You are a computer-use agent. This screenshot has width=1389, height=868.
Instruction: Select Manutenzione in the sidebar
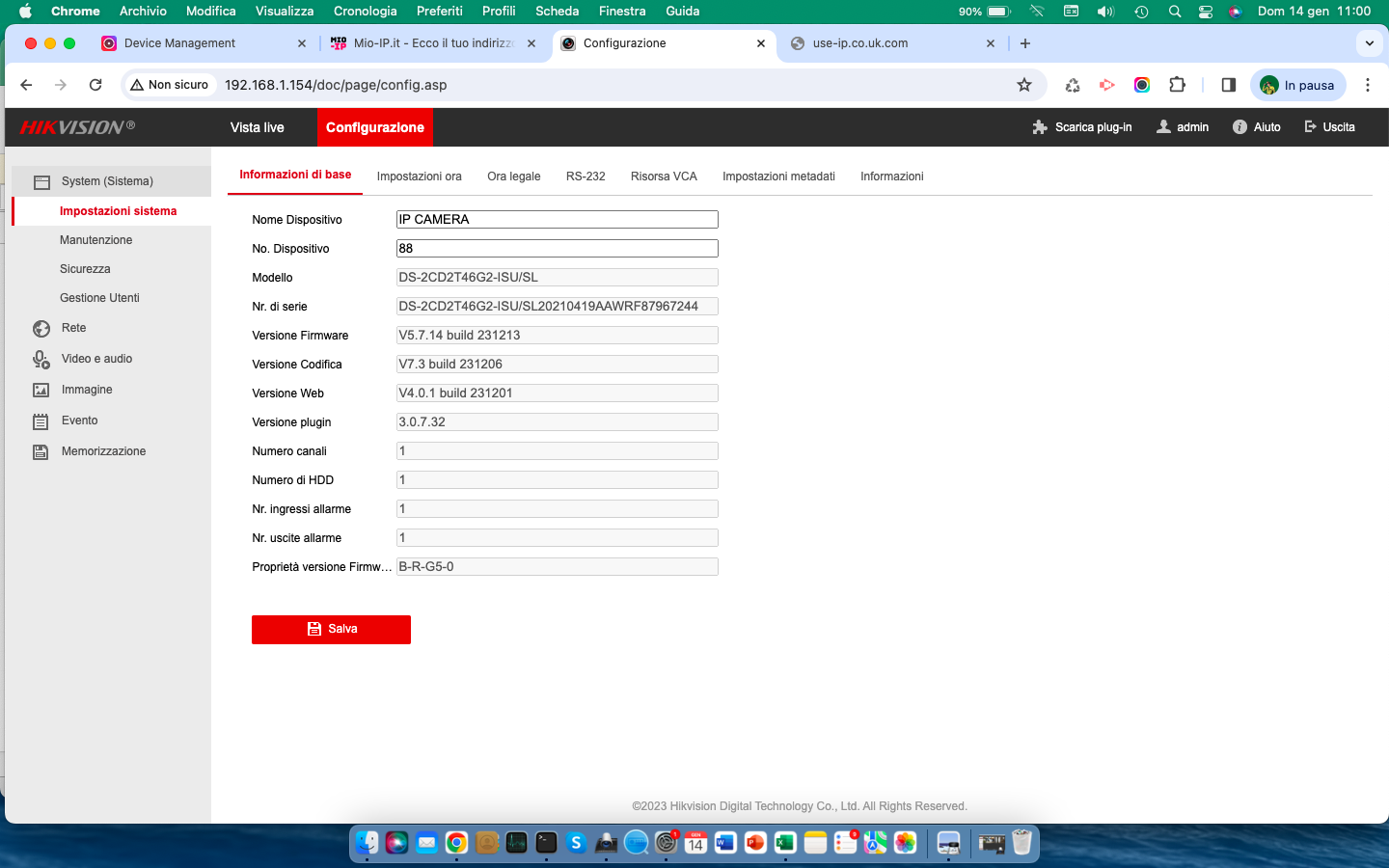(x=95, y=240)
